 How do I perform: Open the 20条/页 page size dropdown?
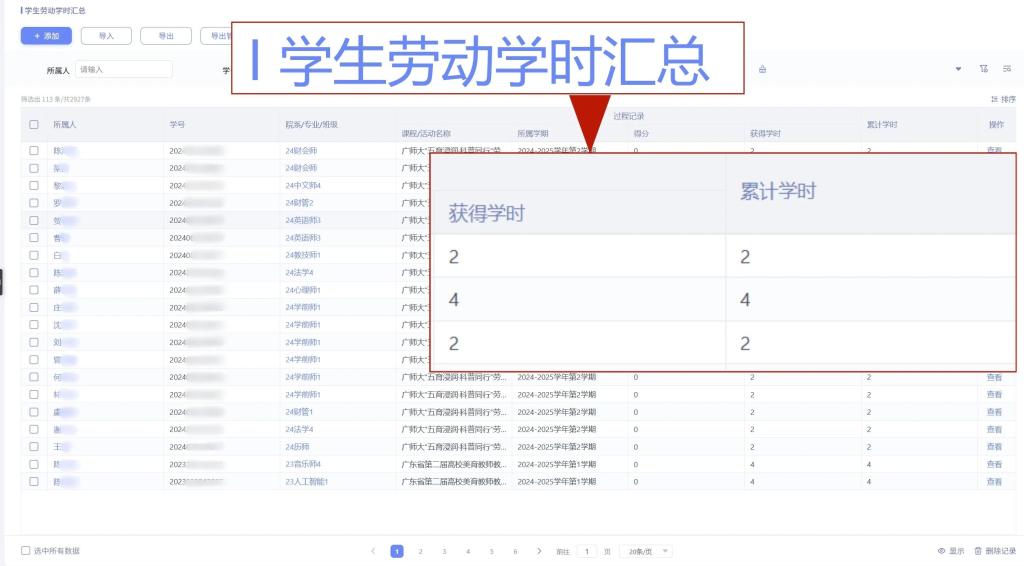646,551
